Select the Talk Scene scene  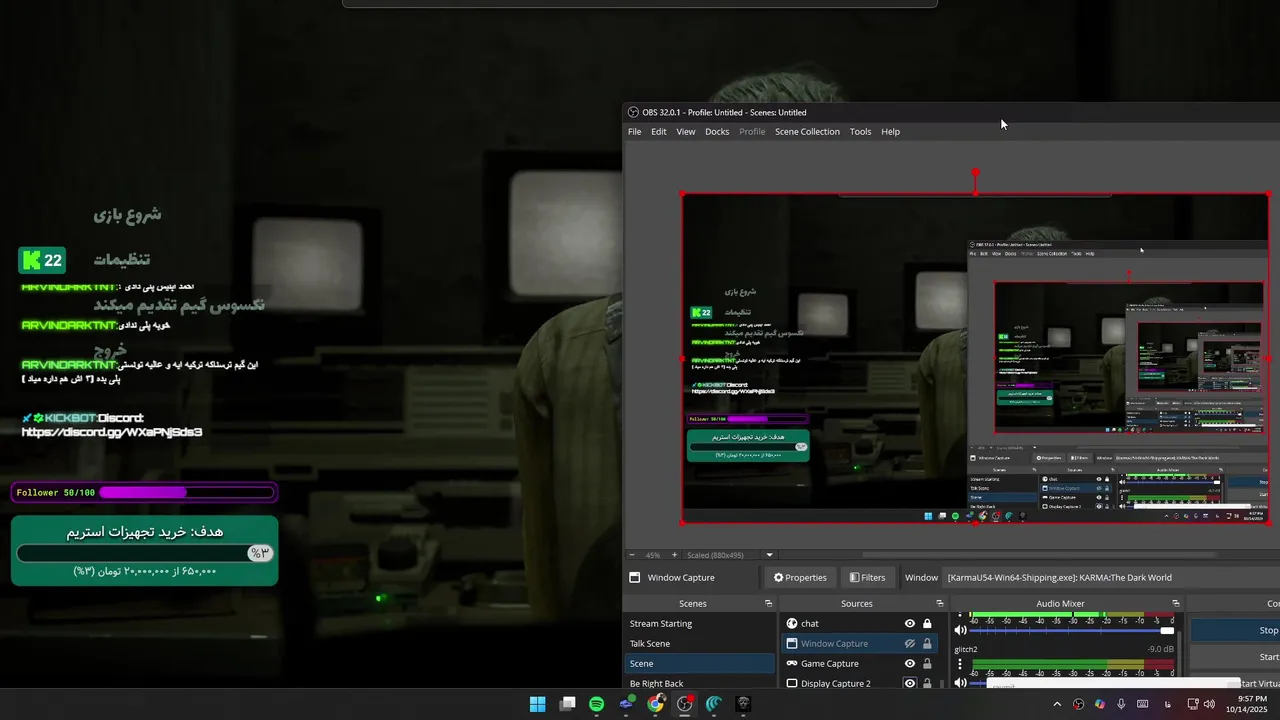point(699,644)
